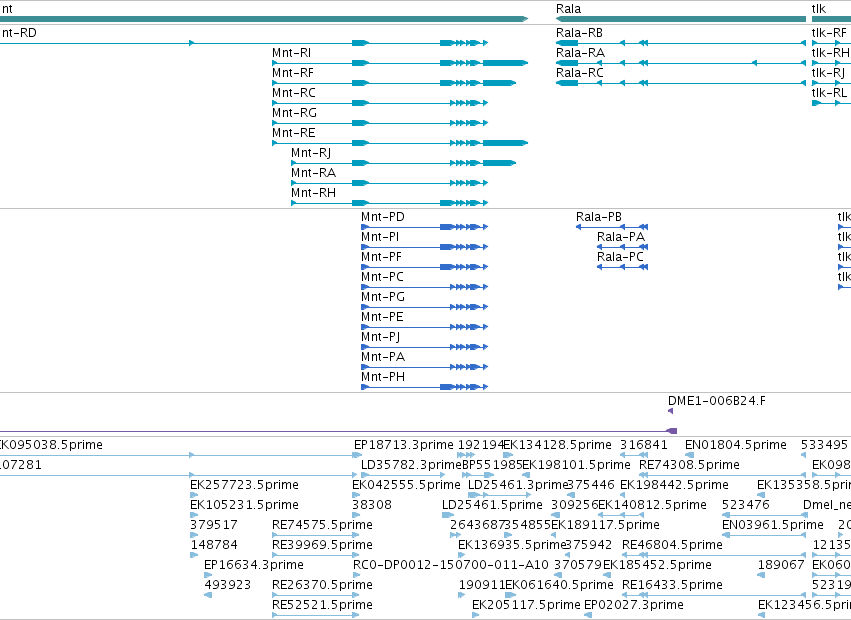The width and height of the screenshot is (851, 620).
Task: Click EST label EP16634.3prime
Action: coord(253,565)
